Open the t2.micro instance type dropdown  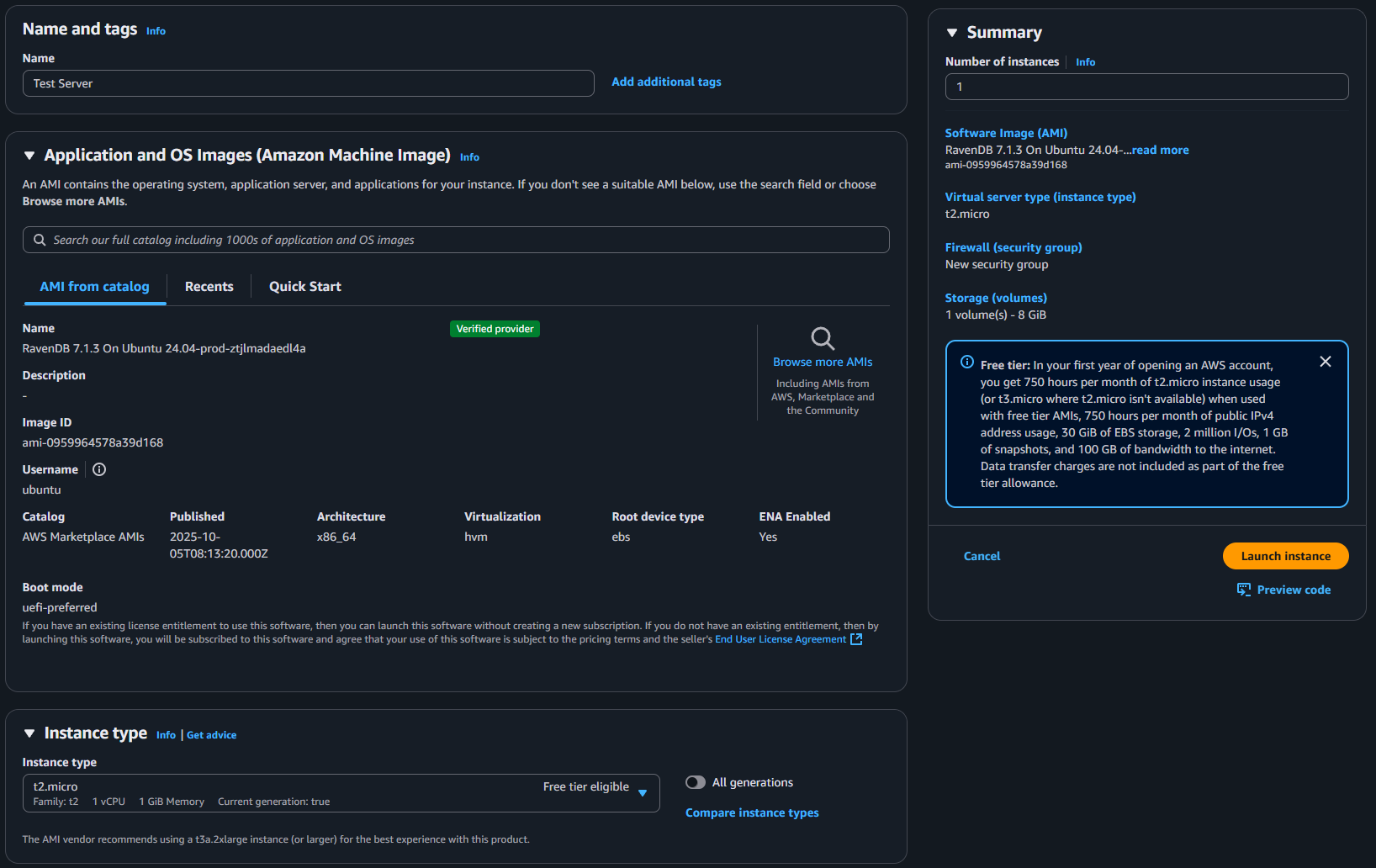point(341,793)
